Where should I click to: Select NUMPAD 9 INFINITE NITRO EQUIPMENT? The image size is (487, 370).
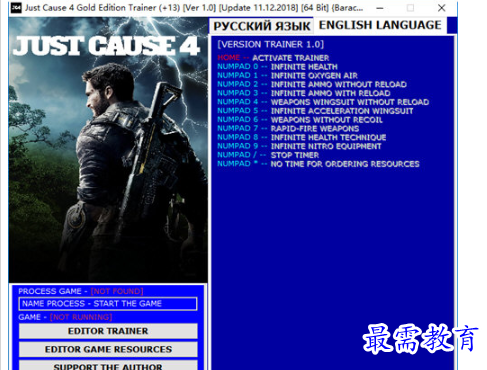point(299,146)
